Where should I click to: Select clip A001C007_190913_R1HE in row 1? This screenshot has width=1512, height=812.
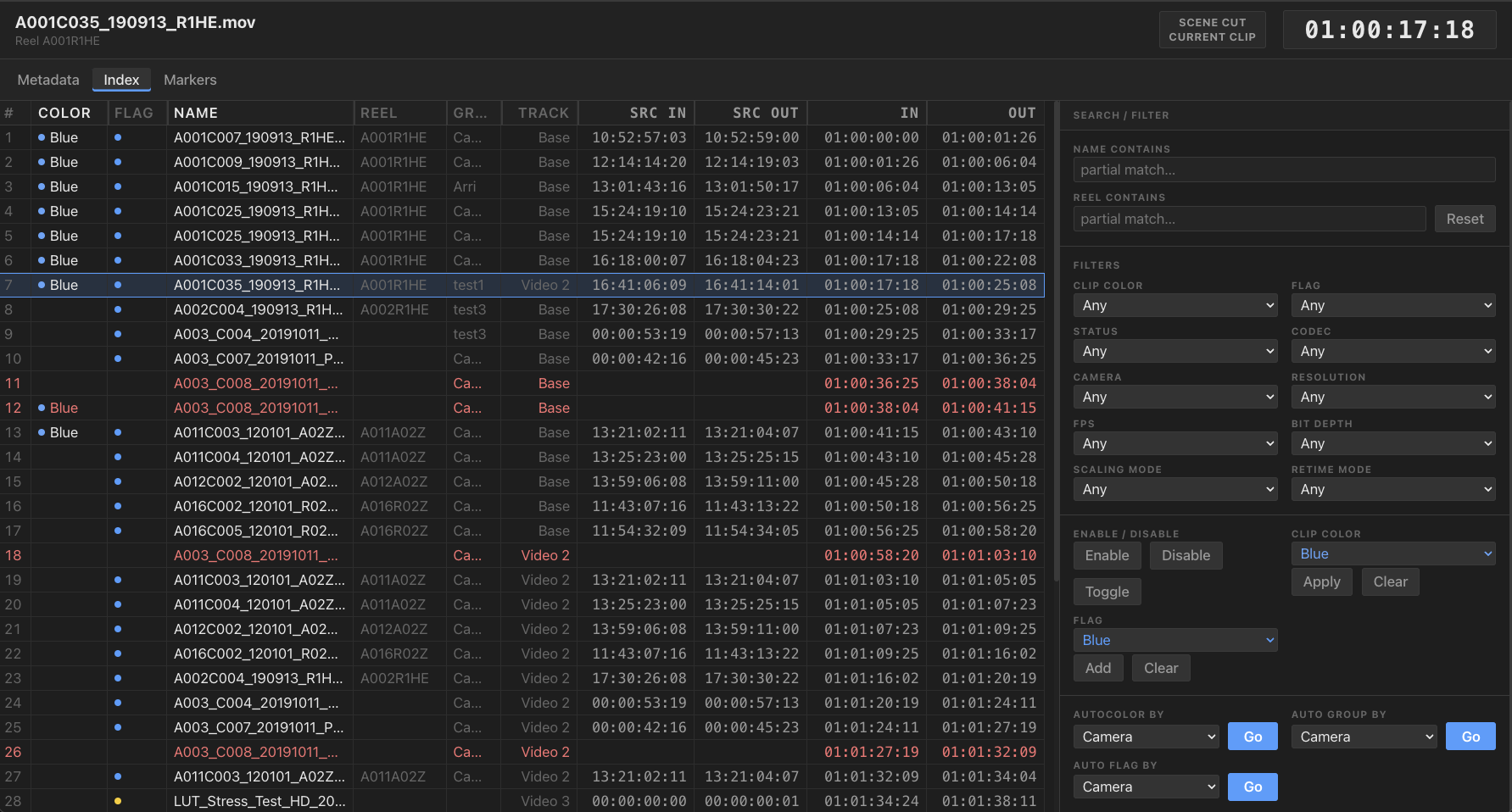259,137
